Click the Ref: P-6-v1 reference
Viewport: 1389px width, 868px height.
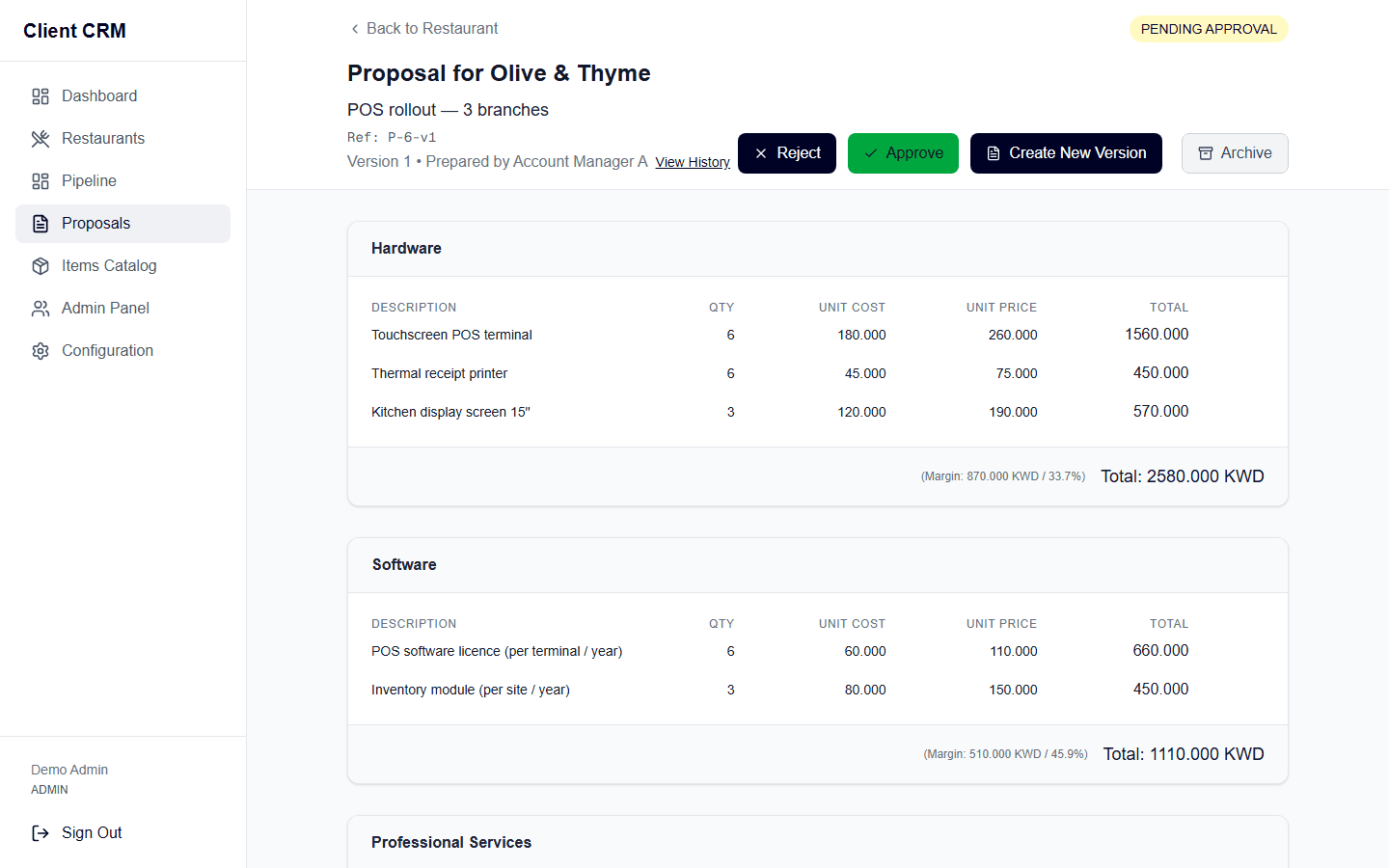(392, 138)
